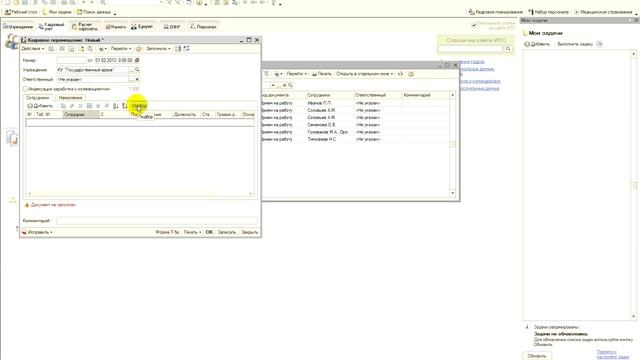Open Форма Т-5а print form
The width and height of the screenshot is (640, 360).
[x=167, y=232]
